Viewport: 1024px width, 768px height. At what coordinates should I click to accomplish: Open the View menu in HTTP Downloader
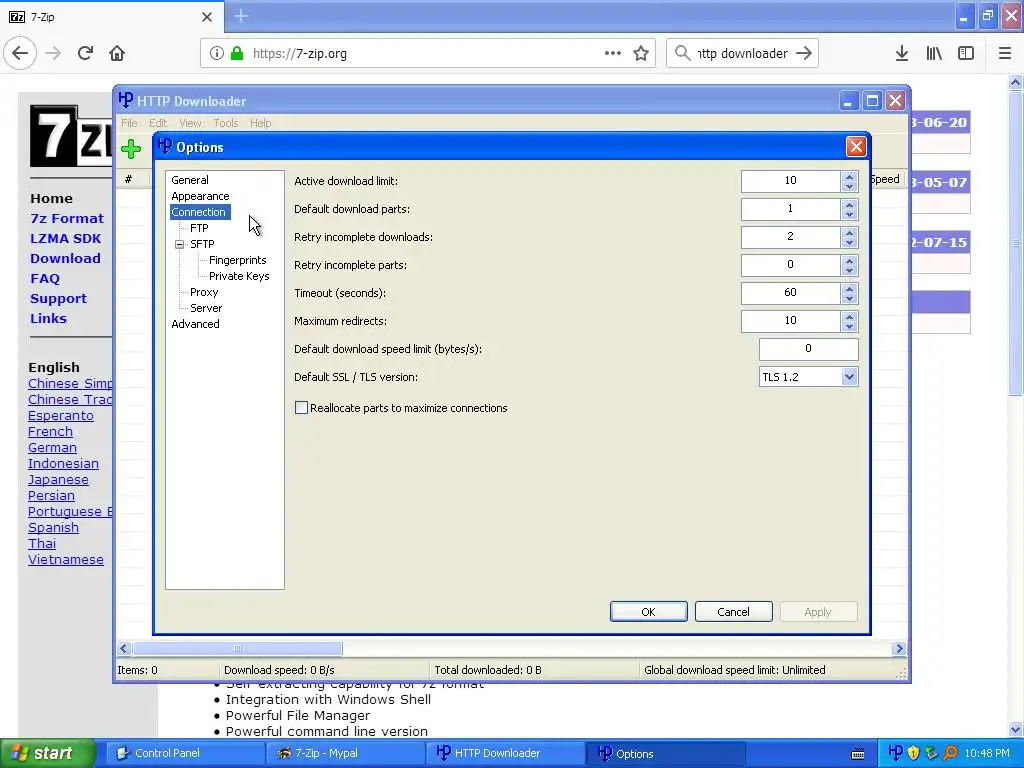pyautogui.click(x=190, y=123)
